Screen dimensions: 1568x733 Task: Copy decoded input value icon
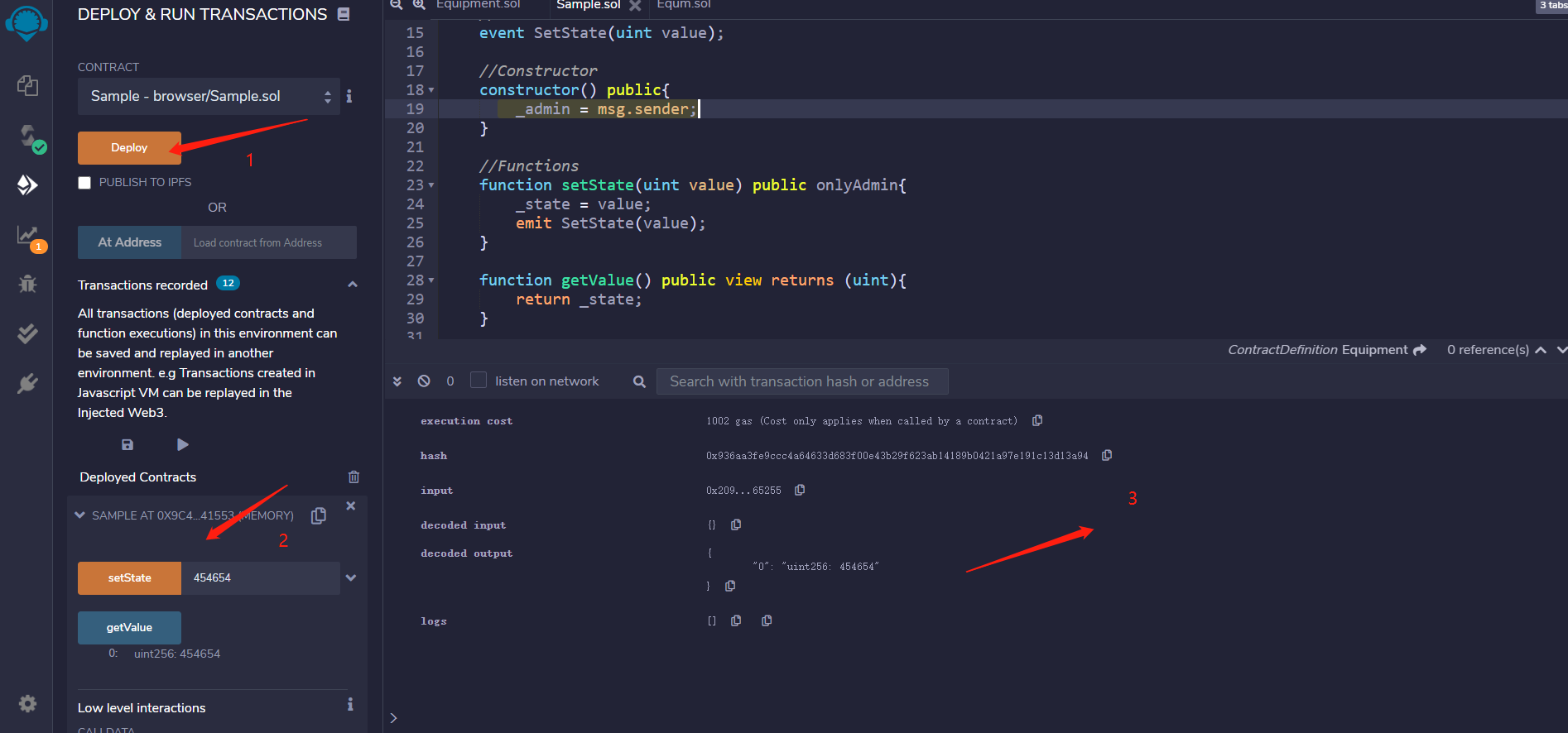(x=736, y=525)
